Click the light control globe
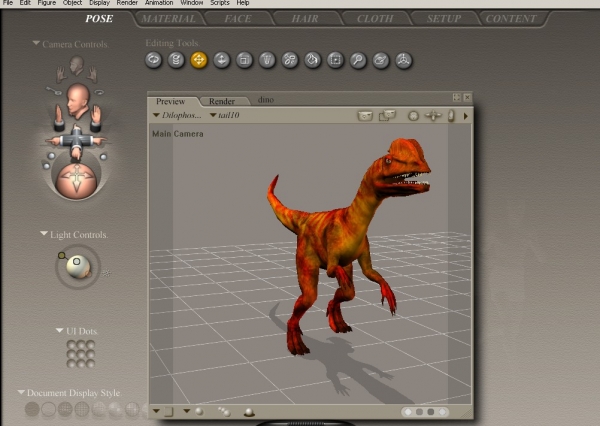 point(78,266)
